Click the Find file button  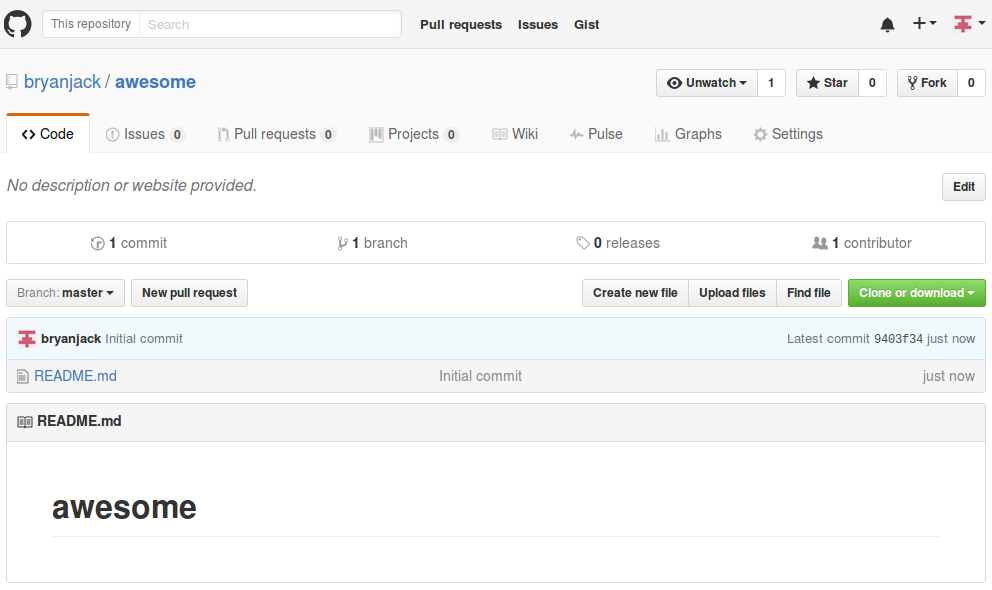[809, 293]
